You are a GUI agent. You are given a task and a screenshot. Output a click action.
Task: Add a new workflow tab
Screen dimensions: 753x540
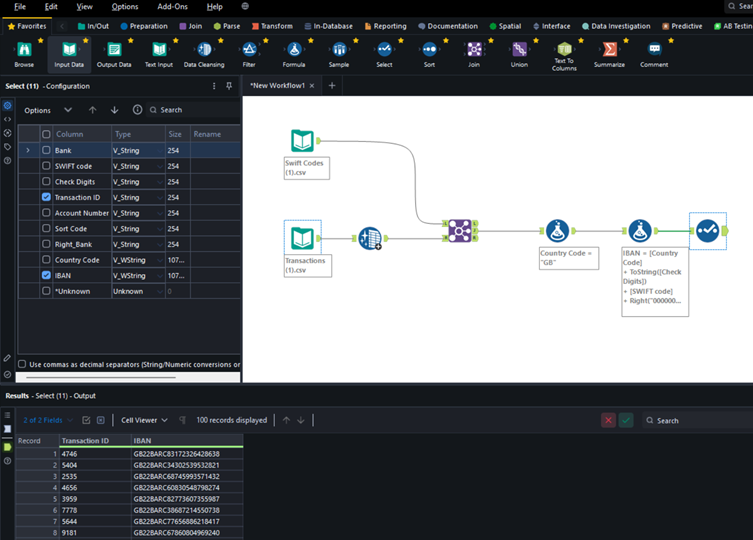pos(332,86)
